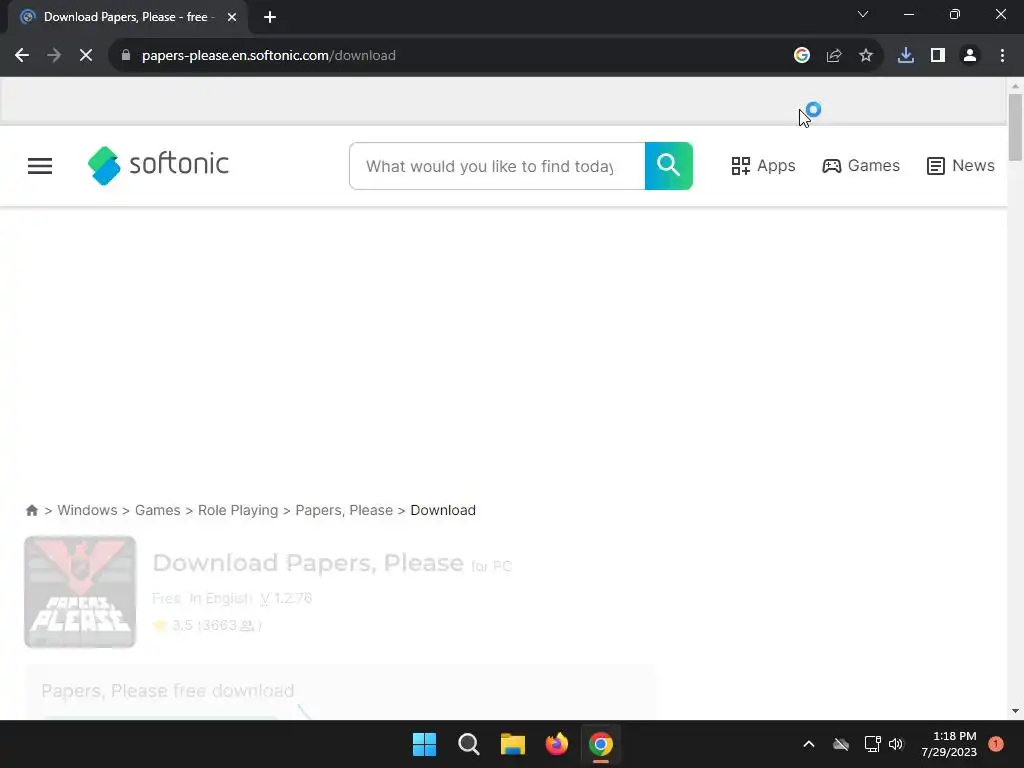Open clock showing 1:18 PM
This screenshot has width=1024, height=768.
949,744
